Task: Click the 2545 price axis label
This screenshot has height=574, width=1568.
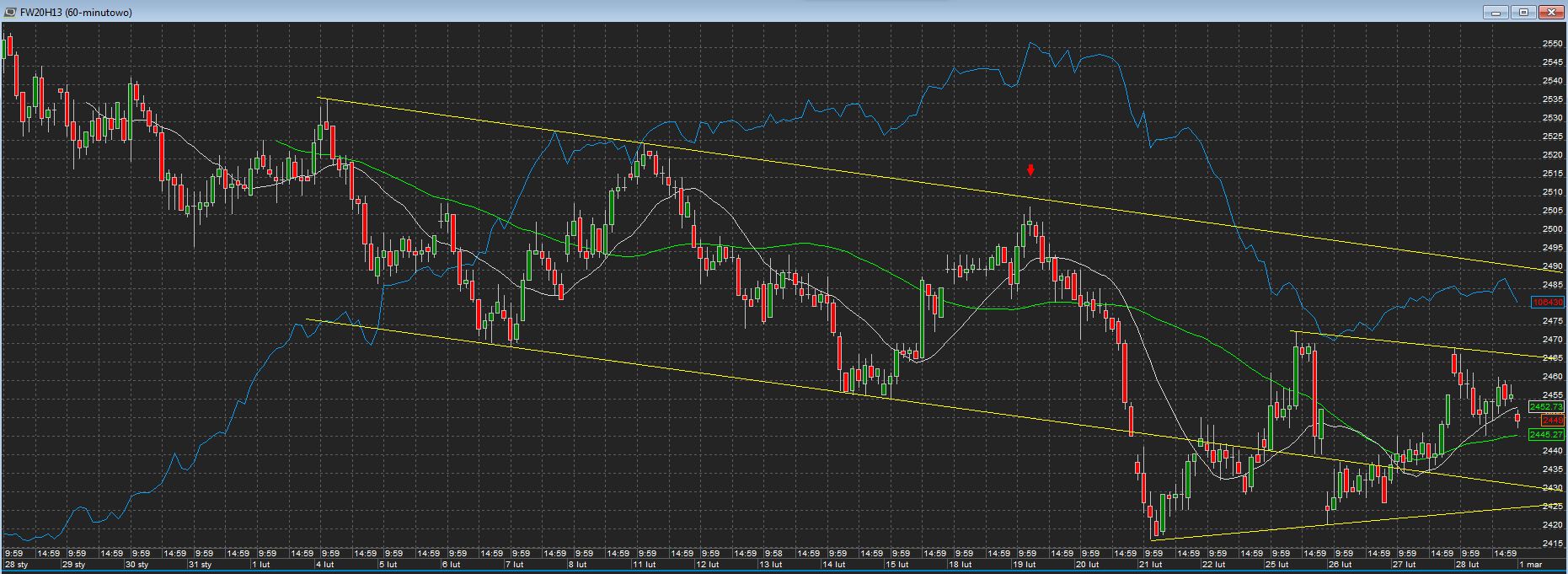Action: 1551,62
